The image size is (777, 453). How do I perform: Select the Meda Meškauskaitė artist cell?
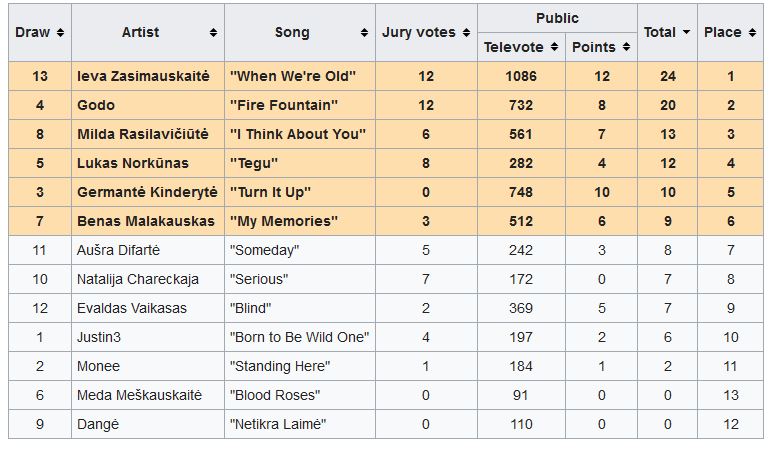[x=139, y=395]
